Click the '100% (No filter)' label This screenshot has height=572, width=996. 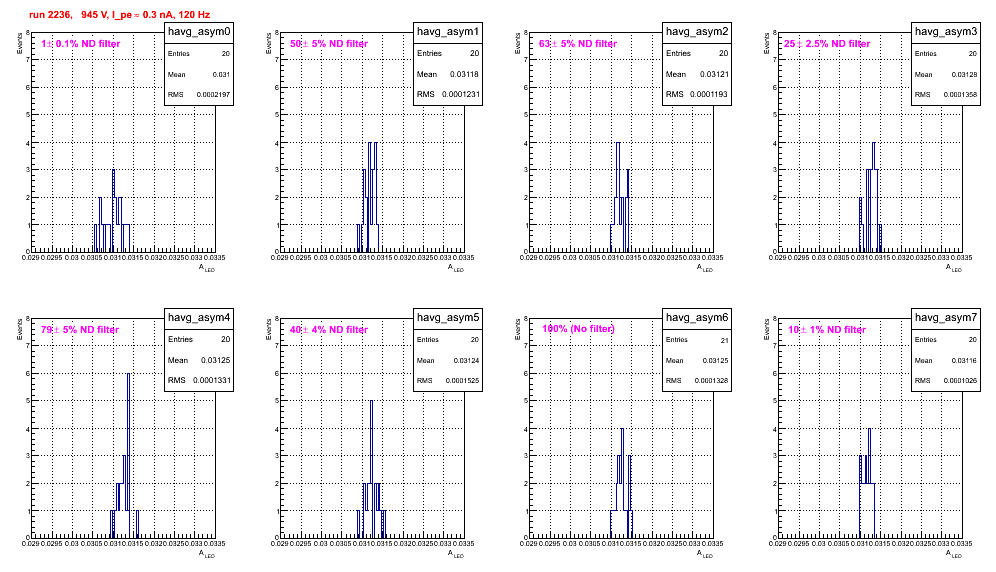[x=578, y=329]
